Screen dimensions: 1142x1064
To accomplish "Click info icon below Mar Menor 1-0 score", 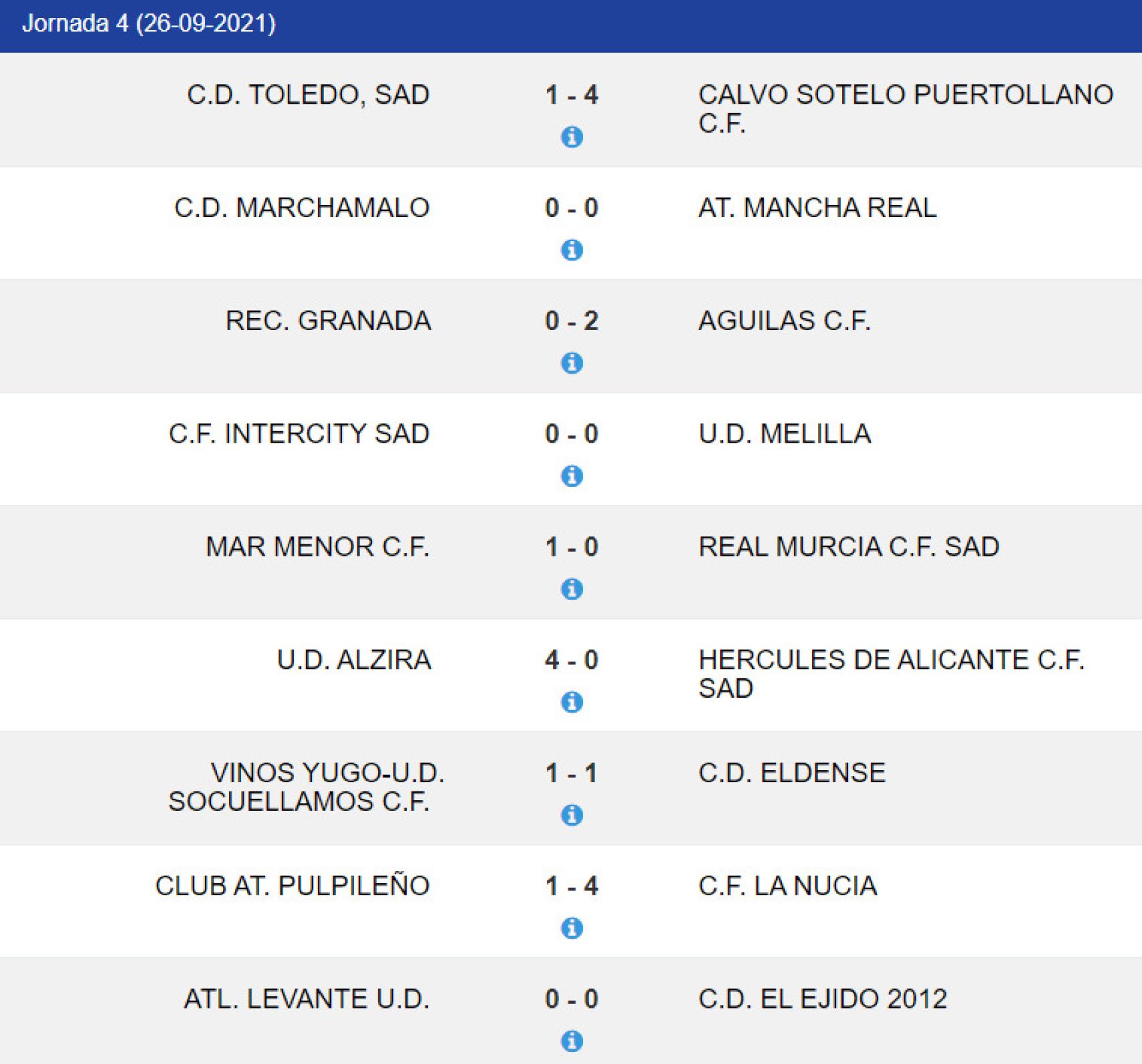I will click(x=572, y=589).
